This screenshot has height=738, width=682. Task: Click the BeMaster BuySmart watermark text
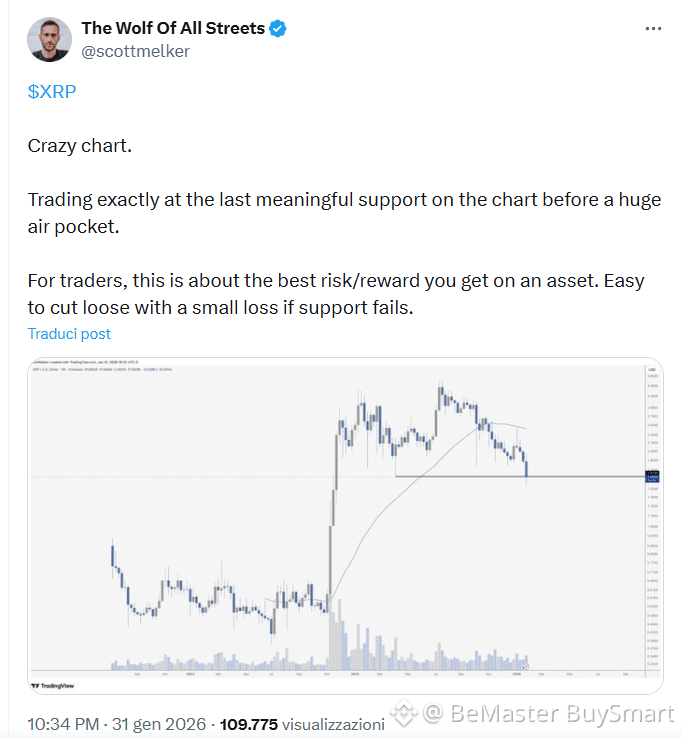[x=561, y=714]
